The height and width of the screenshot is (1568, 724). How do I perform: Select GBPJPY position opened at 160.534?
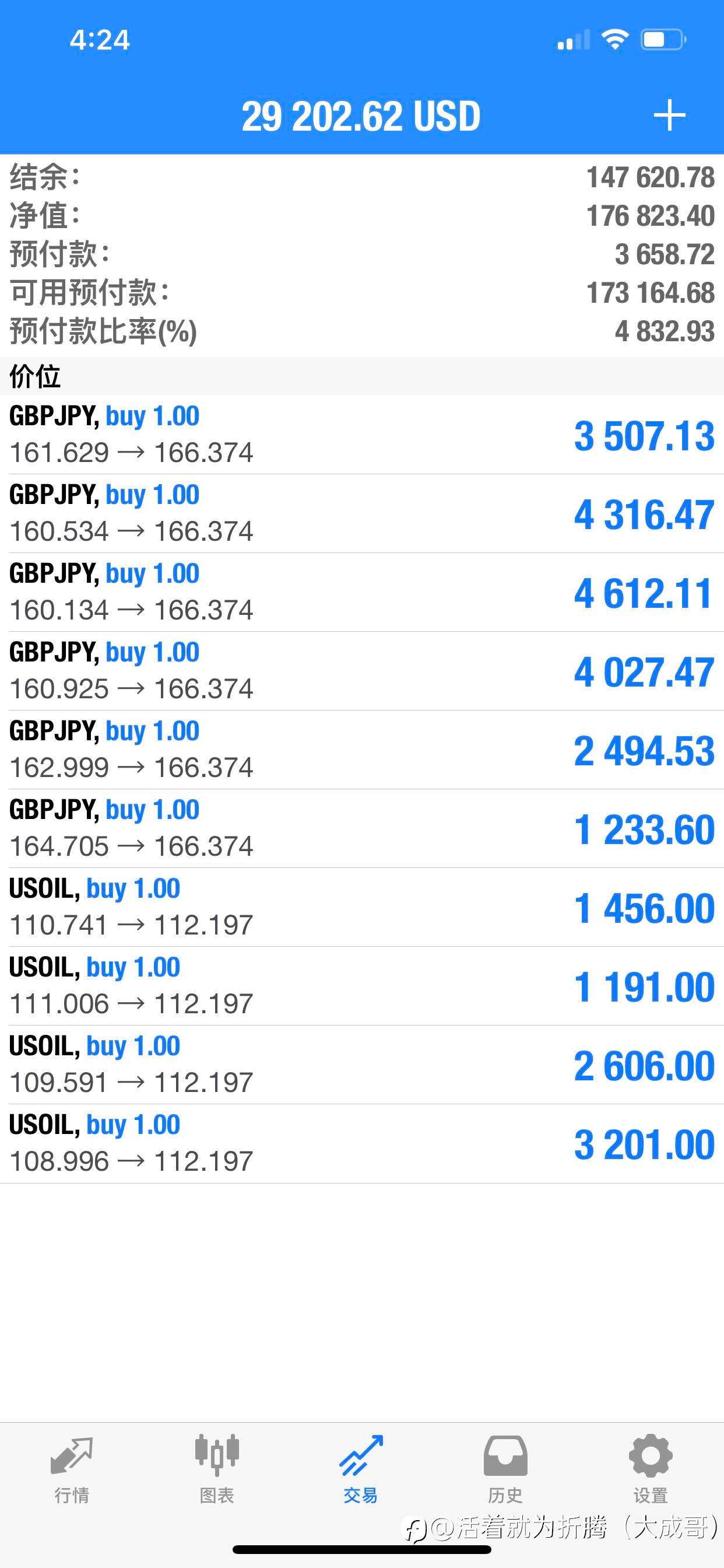(362, 514)
